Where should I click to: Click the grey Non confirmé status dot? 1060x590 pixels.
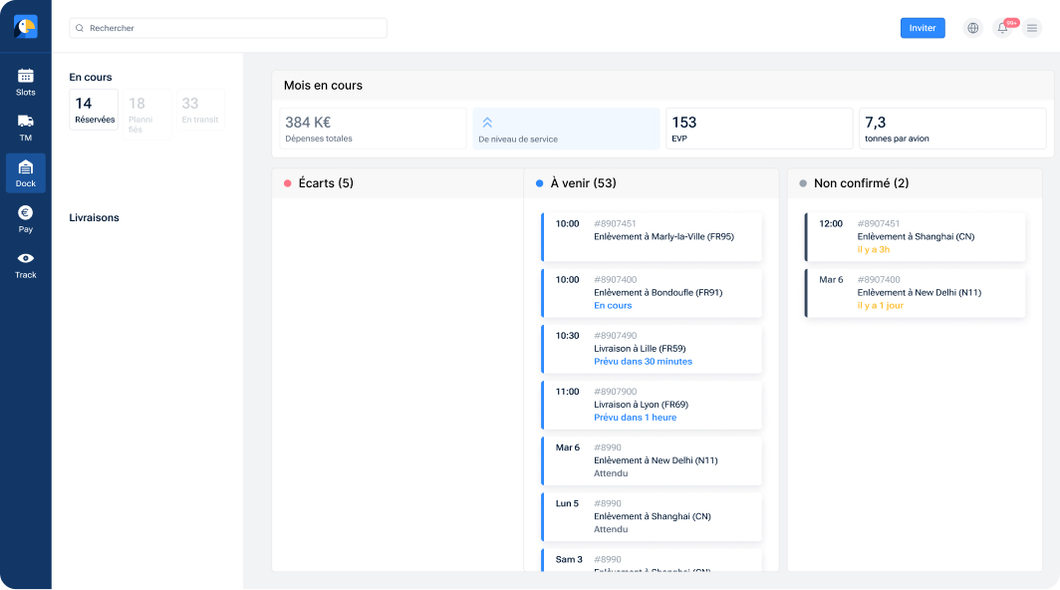[803, 183]
